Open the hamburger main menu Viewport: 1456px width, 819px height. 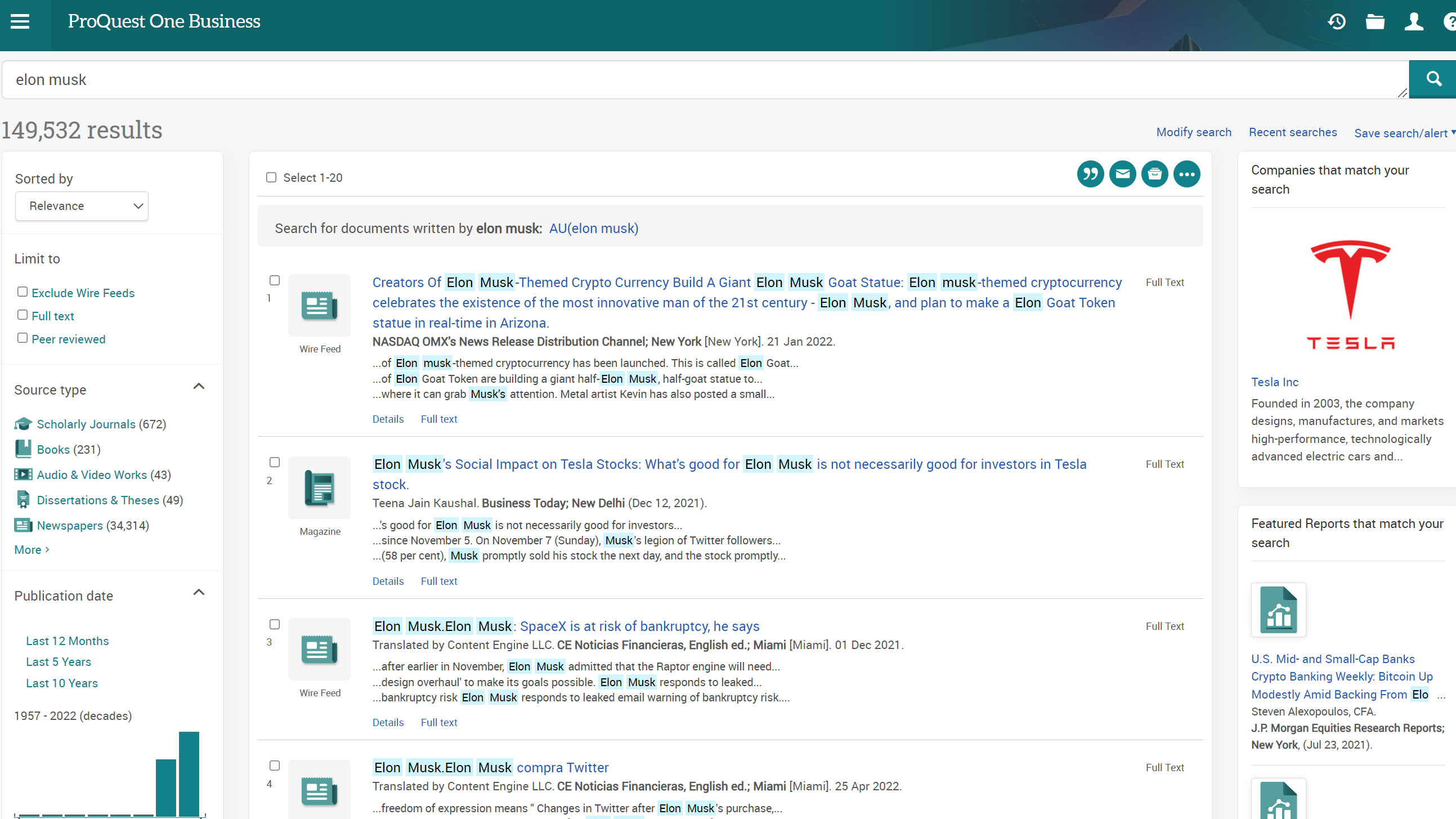click(20, 21)
